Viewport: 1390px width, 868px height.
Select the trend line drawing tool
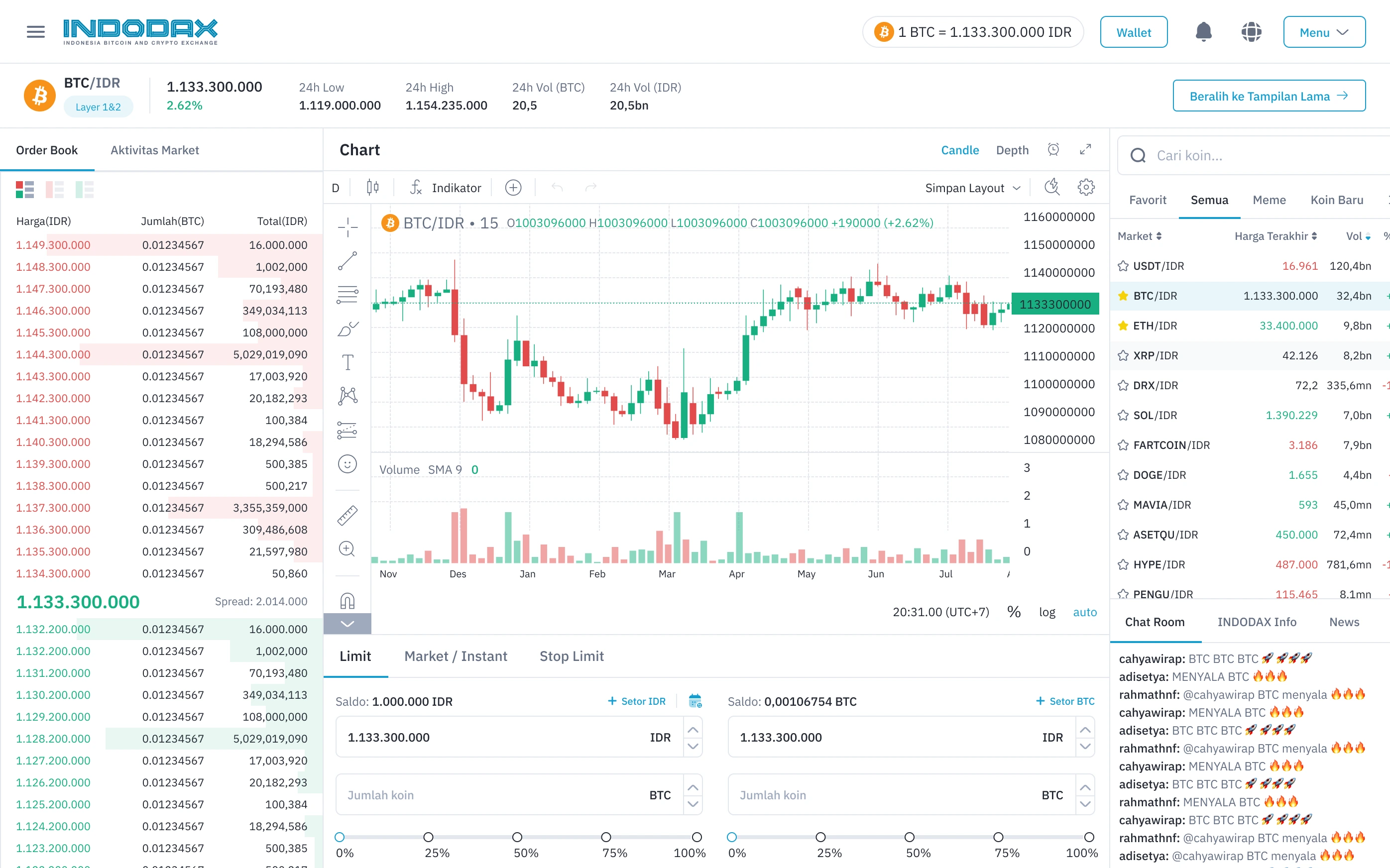pos(347,261)
